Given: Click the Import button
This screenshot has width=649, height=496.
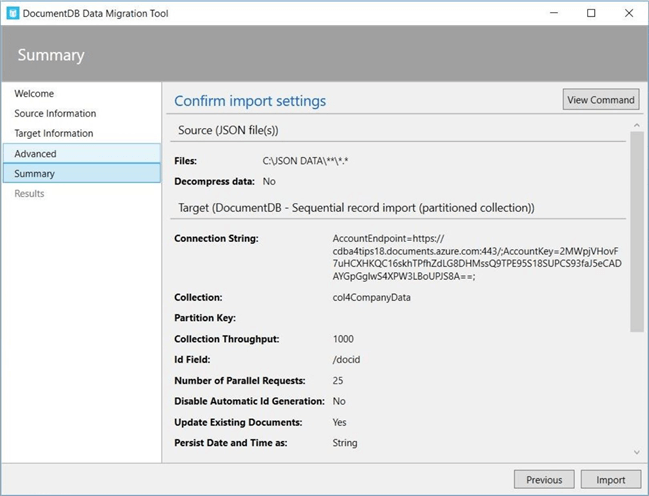Looking at the screenshot, I should [x=611, y=479].
